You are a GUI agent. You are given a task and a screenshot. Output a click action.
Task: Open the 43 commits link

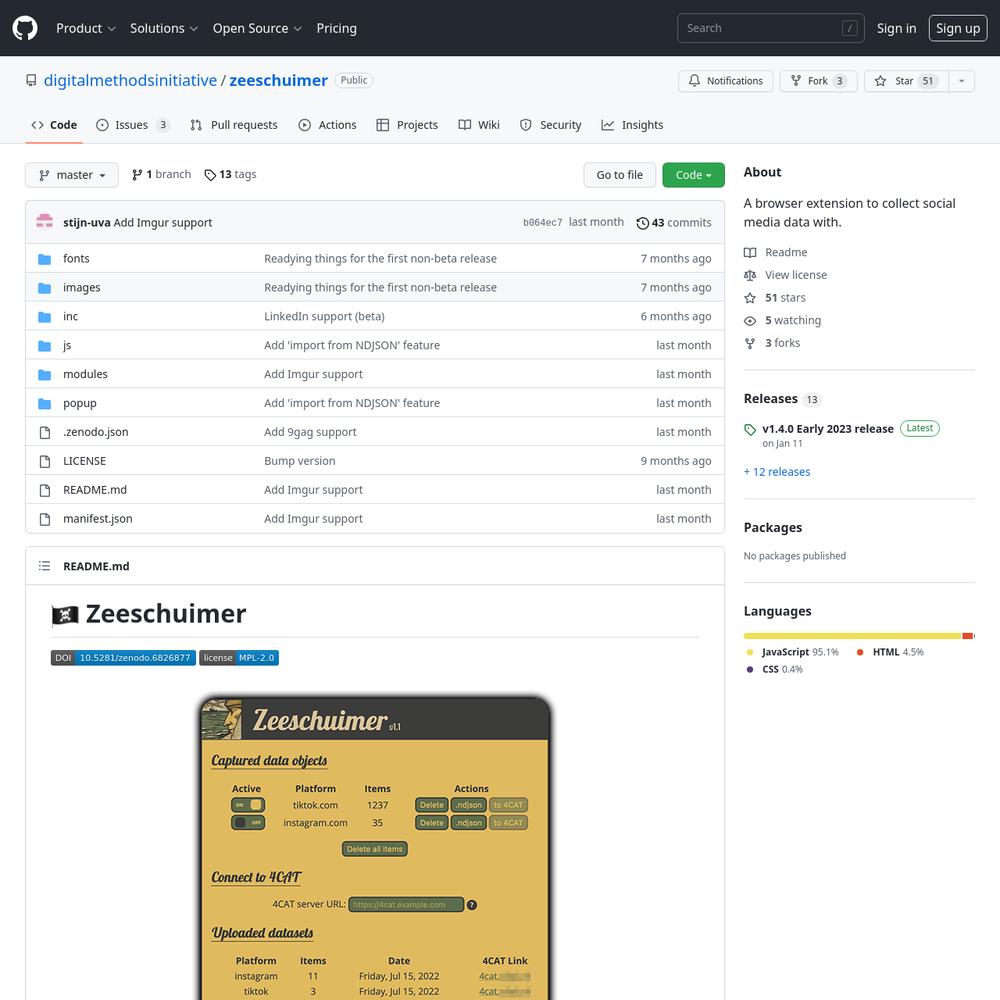tap(673, 223)
